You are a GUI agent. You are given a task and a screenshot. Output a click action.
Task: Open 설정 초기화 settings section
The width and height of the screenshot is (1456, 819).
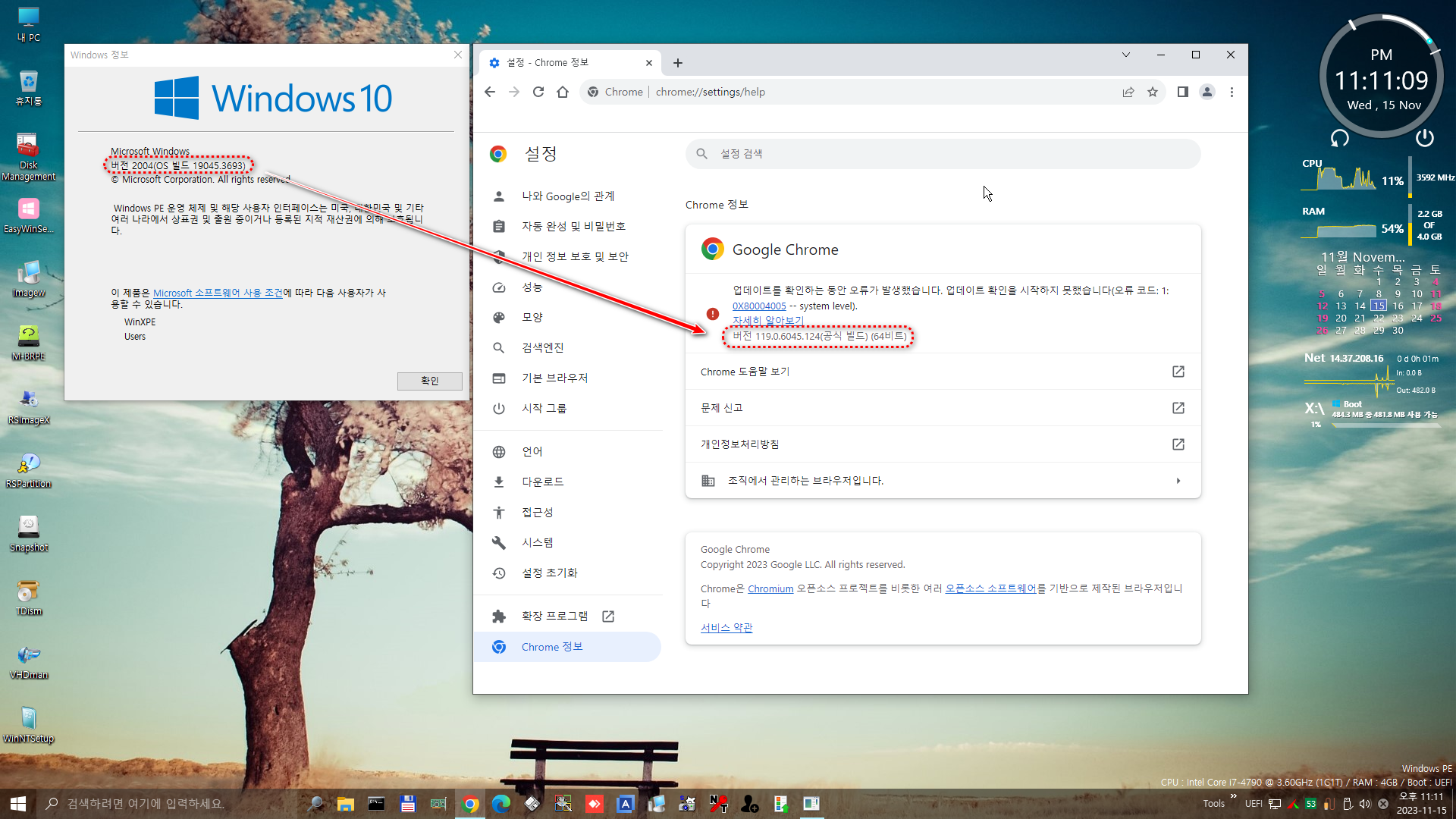coord(568,573)
